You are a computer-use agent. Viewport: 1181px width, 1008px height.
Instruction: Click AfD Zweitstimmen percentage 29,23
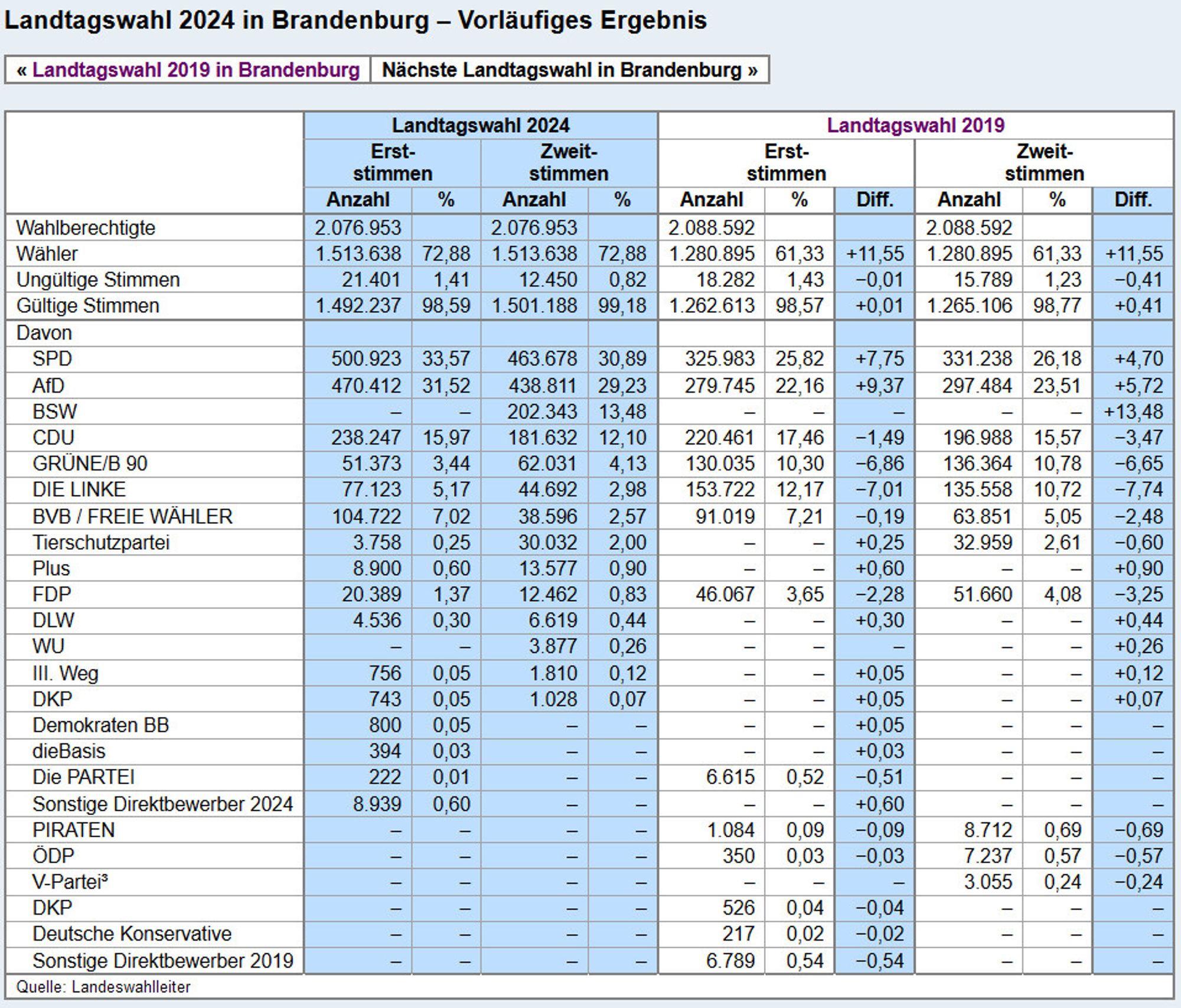coord(622,385)
